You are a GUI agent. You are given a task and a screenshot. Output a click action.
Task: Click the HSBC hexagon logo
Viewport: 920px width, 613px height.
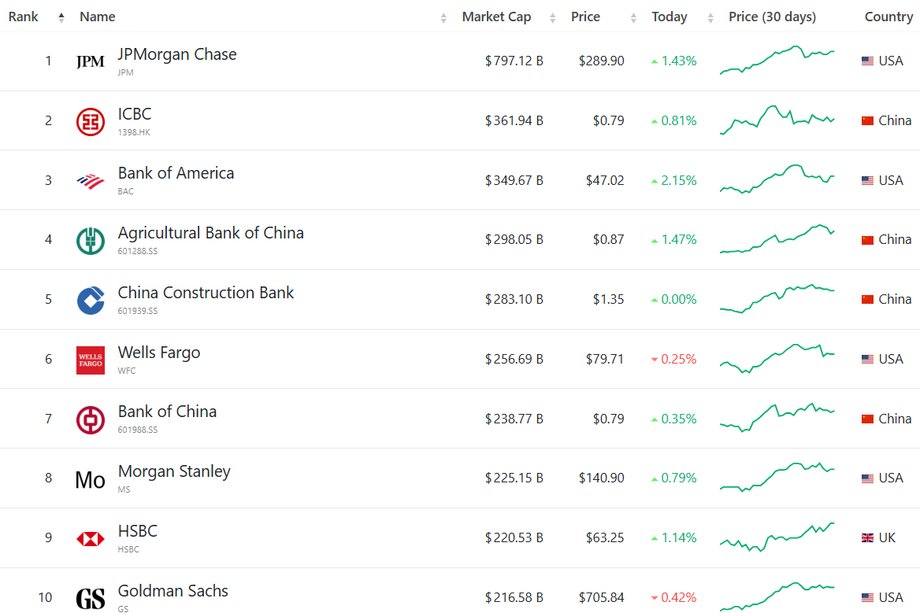coord(90,539)
